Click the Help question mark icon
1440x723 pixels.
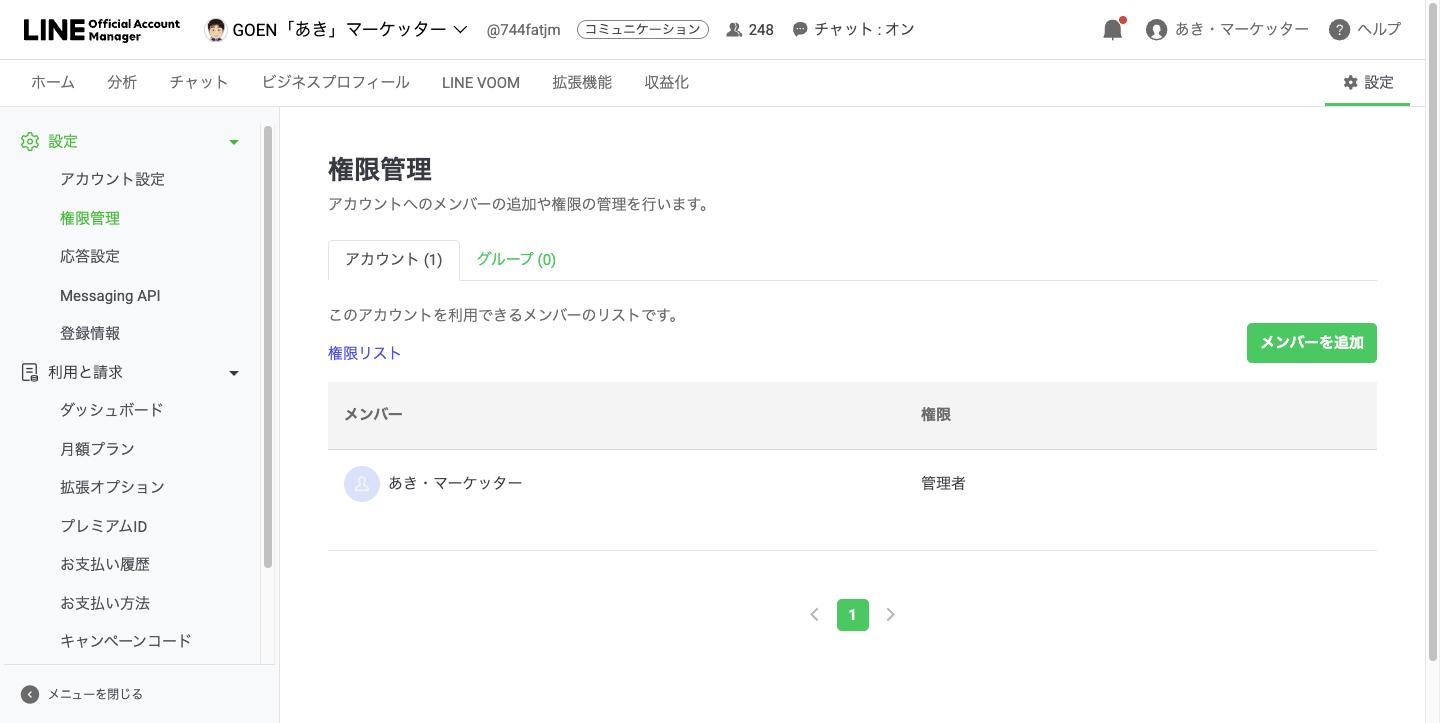pyautogui.click(x=1340, y=30)
